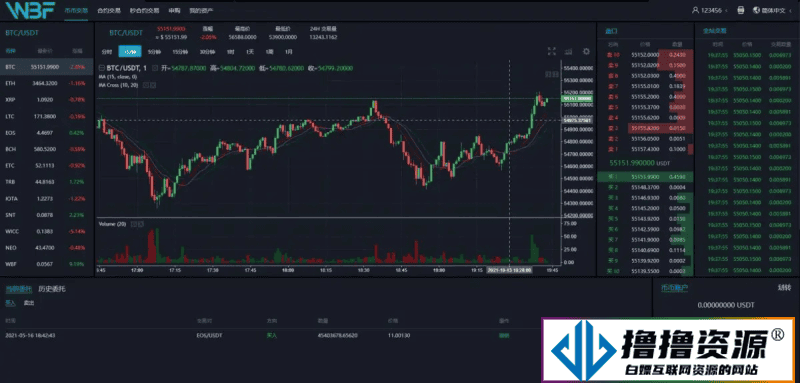
Task: Select the 15分钟 chart interval tab
Action: (x=179, y=52)
